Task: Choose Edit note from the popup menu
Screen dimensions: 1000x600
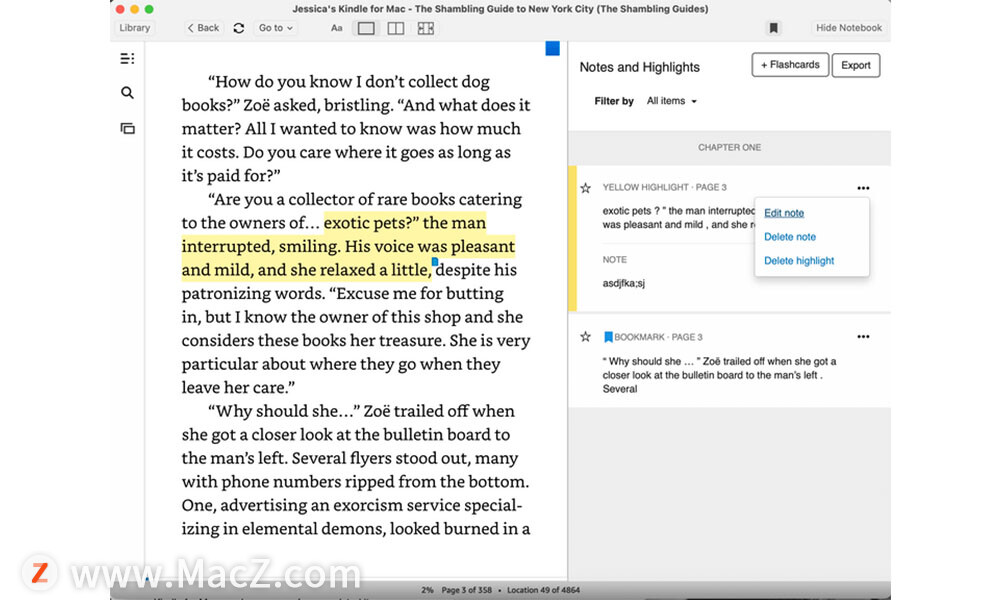Action: (x=784, y=213)
